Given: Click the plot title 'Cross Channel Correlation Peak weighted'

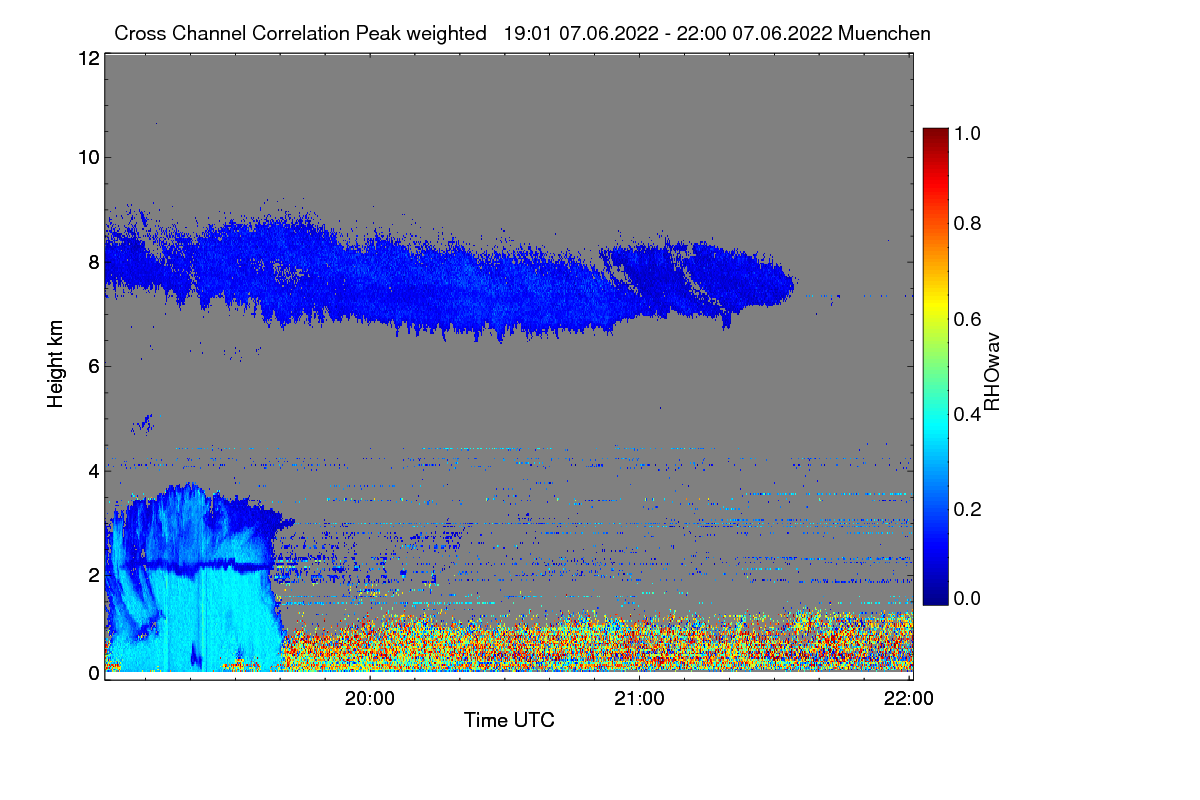Looking at the screenshot, I should point(300,33).
